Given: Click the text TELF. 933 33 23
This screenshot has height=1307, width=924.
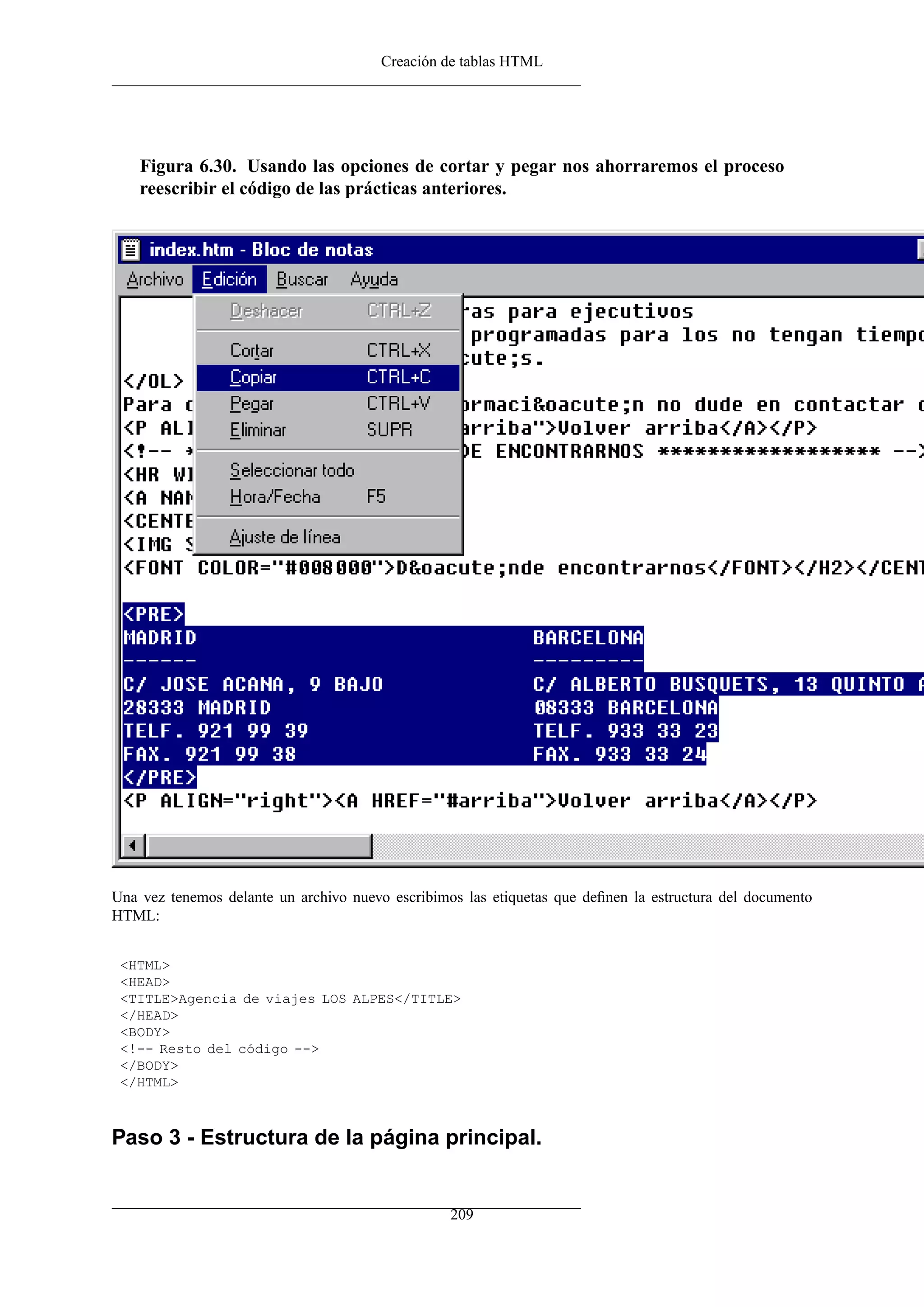Looking at the screenshot, I should click(x=625, y=731).
